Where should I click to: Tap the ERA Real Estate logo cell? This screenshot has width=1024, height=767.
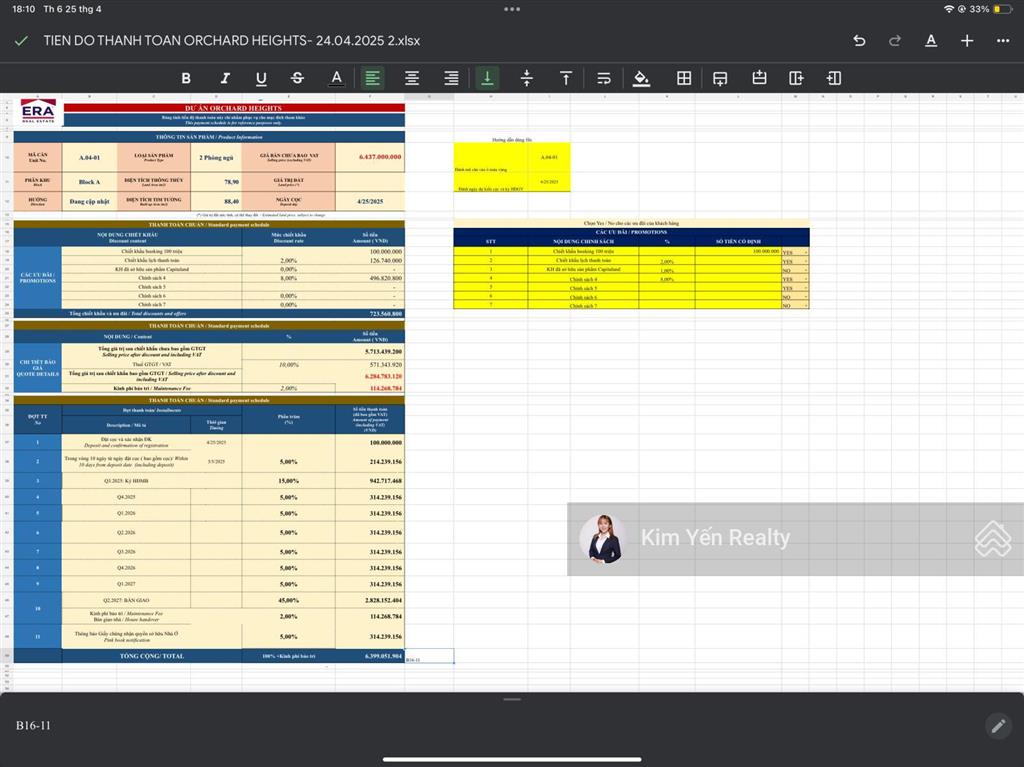pos(38,111)
